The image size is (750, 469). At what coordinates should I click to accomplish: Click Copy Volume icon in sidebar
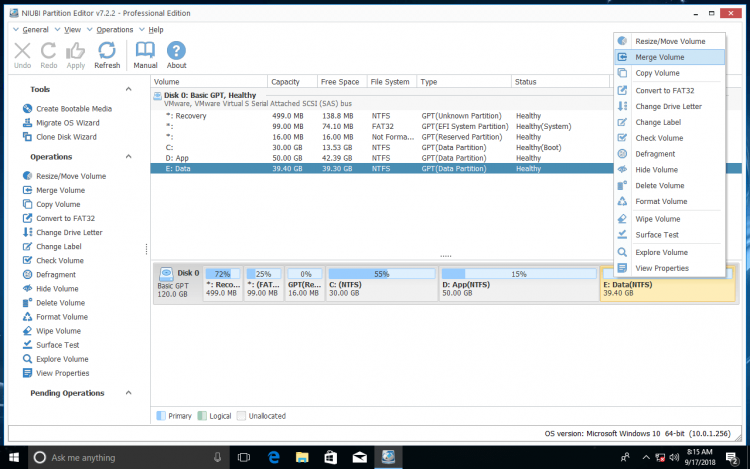click(27, 204)
